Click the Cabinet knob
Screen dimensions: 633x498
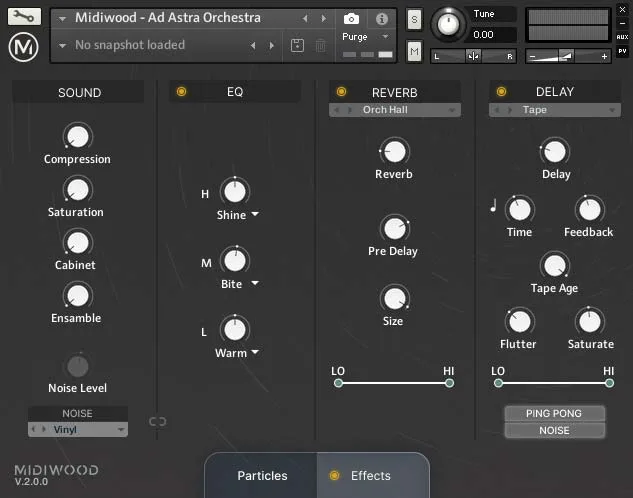tap(78, 243)
